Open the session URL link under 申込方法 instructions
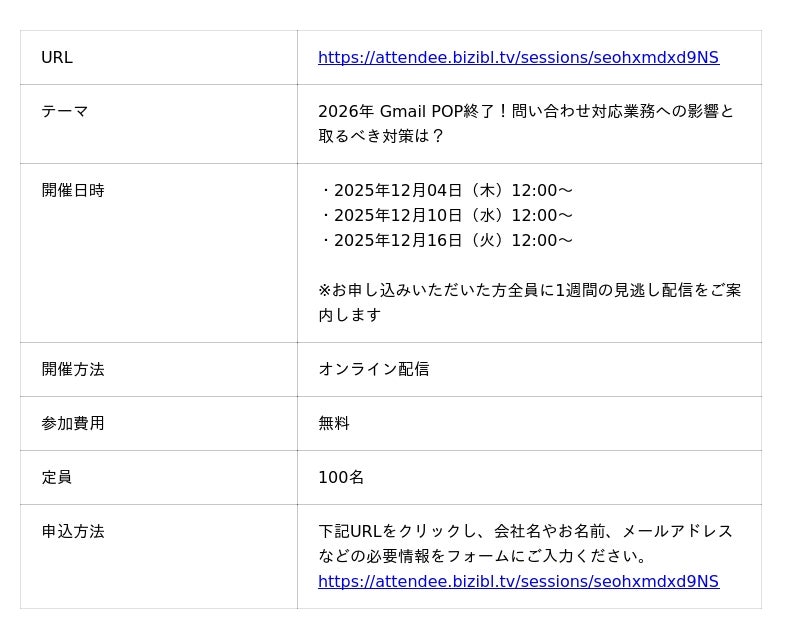800x639 pixels. tap(518, 582)
